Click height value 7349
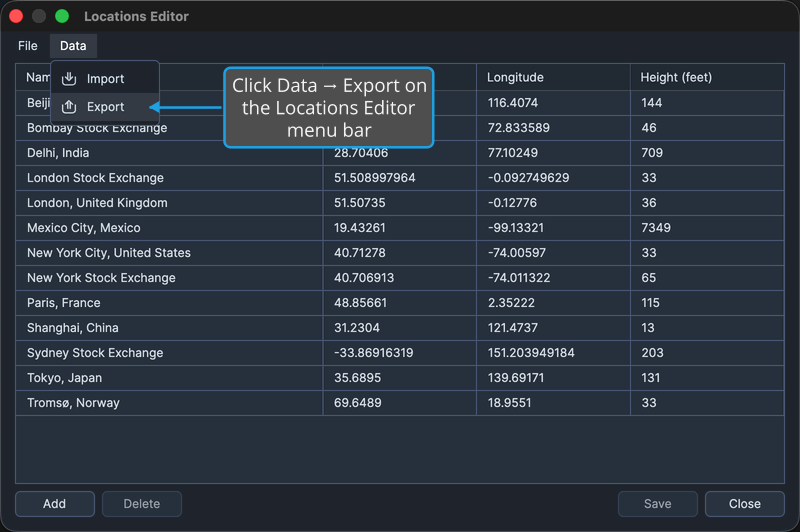800x532 pixels. pyautogui.click(x=656, y=228)
